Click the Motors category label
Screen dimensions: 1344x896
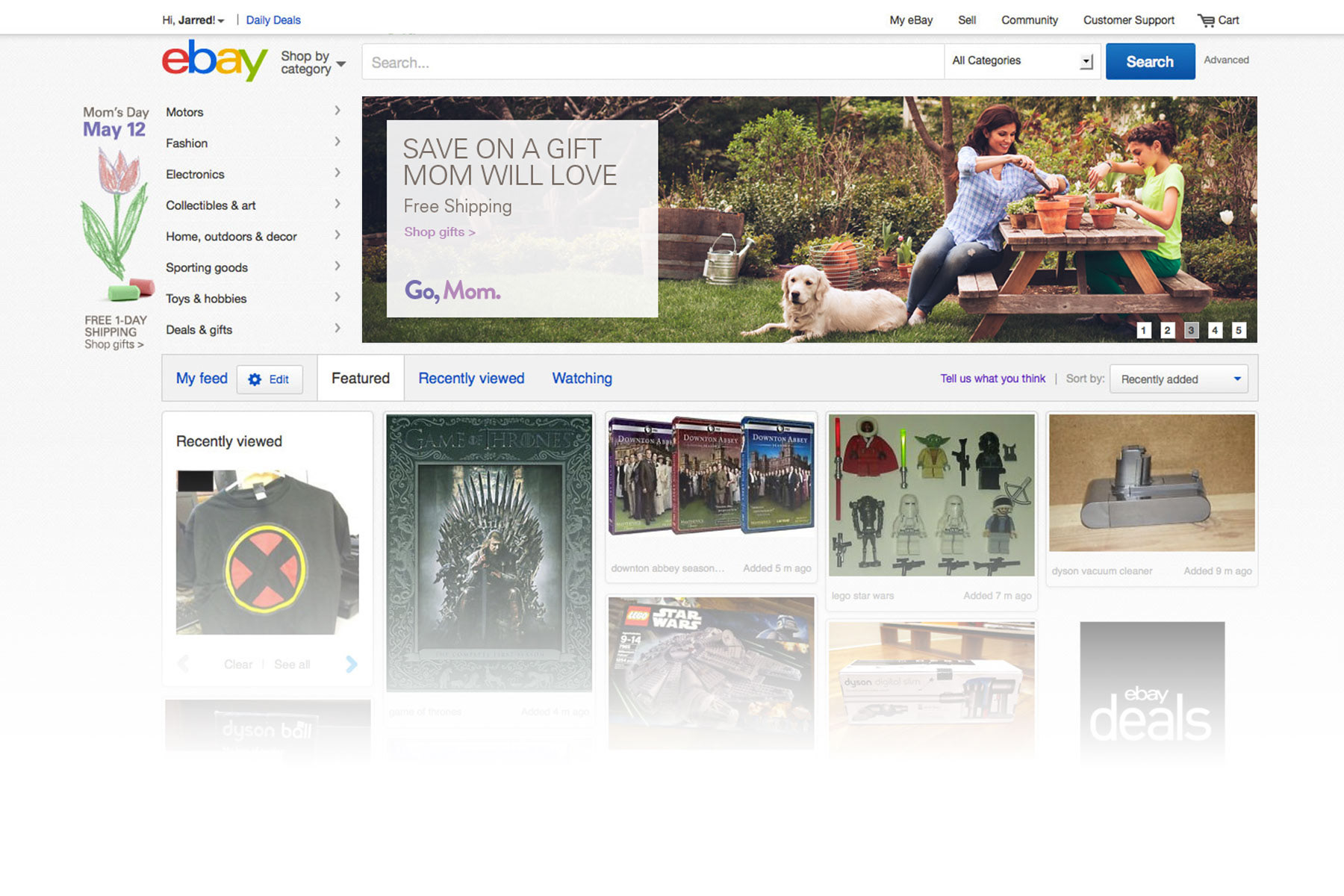pos(184,112)
